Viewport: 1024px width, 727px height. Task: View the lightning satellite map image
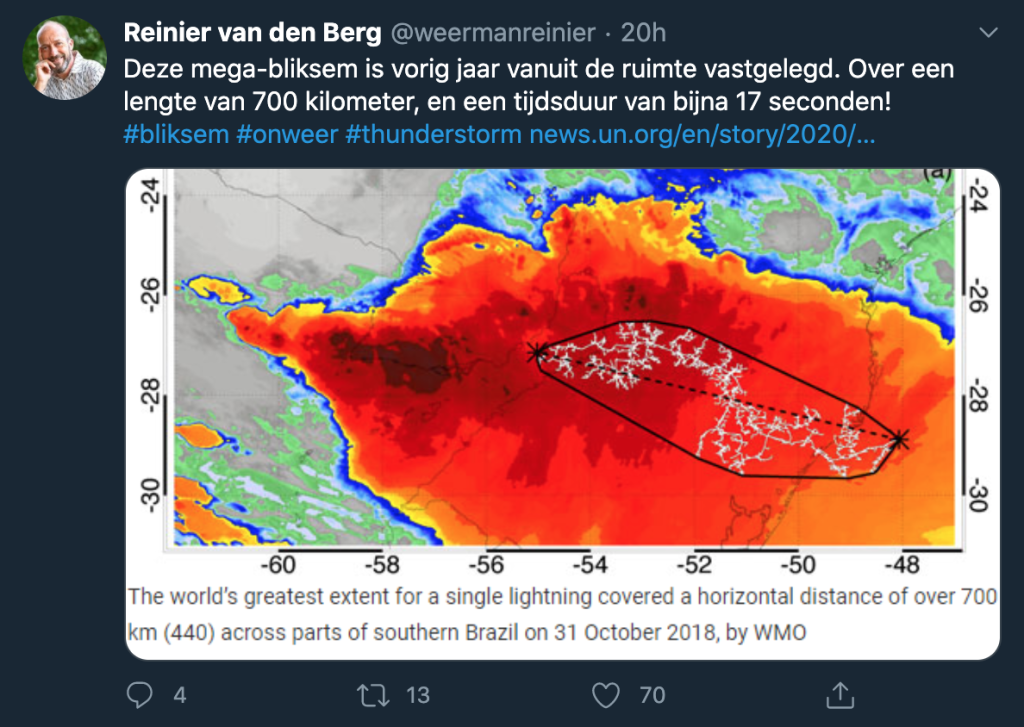click(562, 373)
